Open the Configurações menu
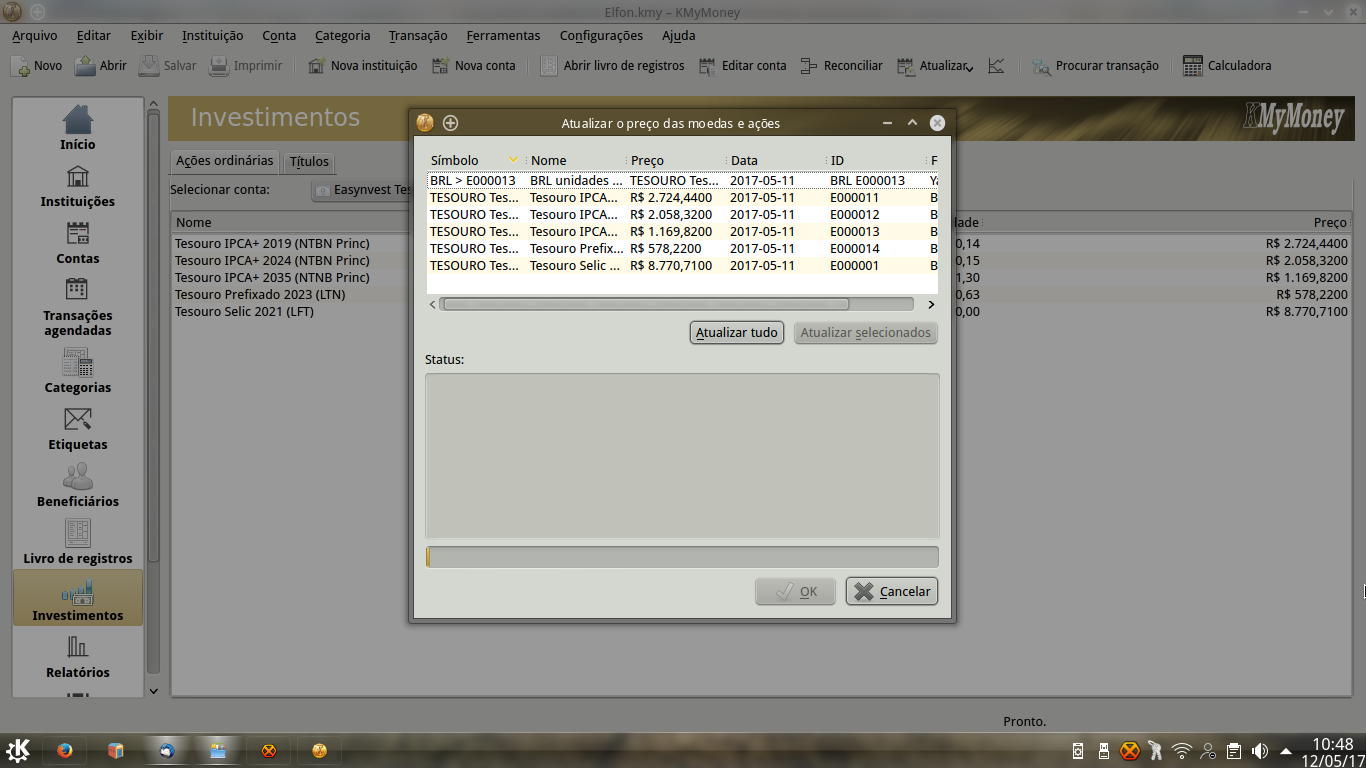The height and width of the screenshot is (768, 1366). 601,35
